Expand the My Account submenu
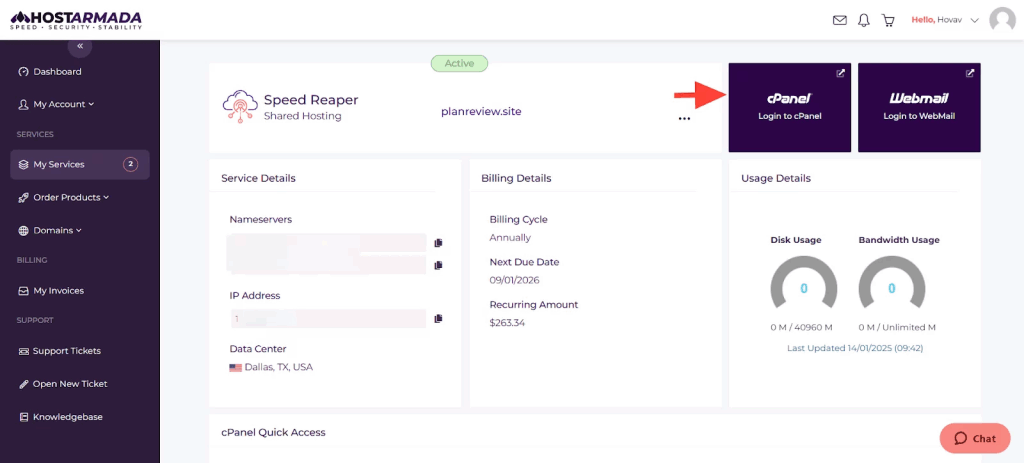Viewport: 1024px width, 463px height. pyautogui.click(x=64, y=104)
